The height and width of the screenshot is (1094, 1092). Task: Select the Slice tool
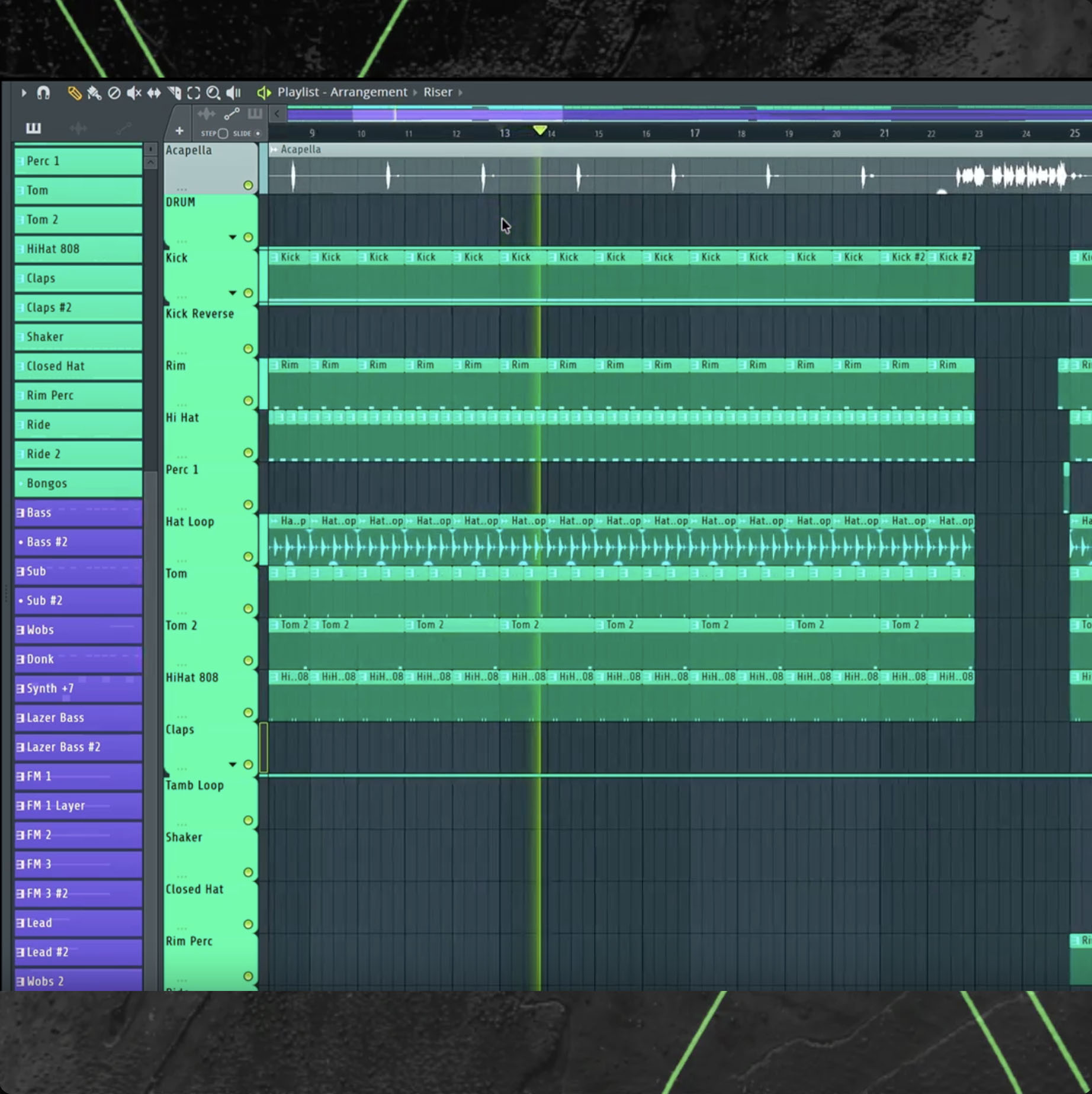point(174,93)
